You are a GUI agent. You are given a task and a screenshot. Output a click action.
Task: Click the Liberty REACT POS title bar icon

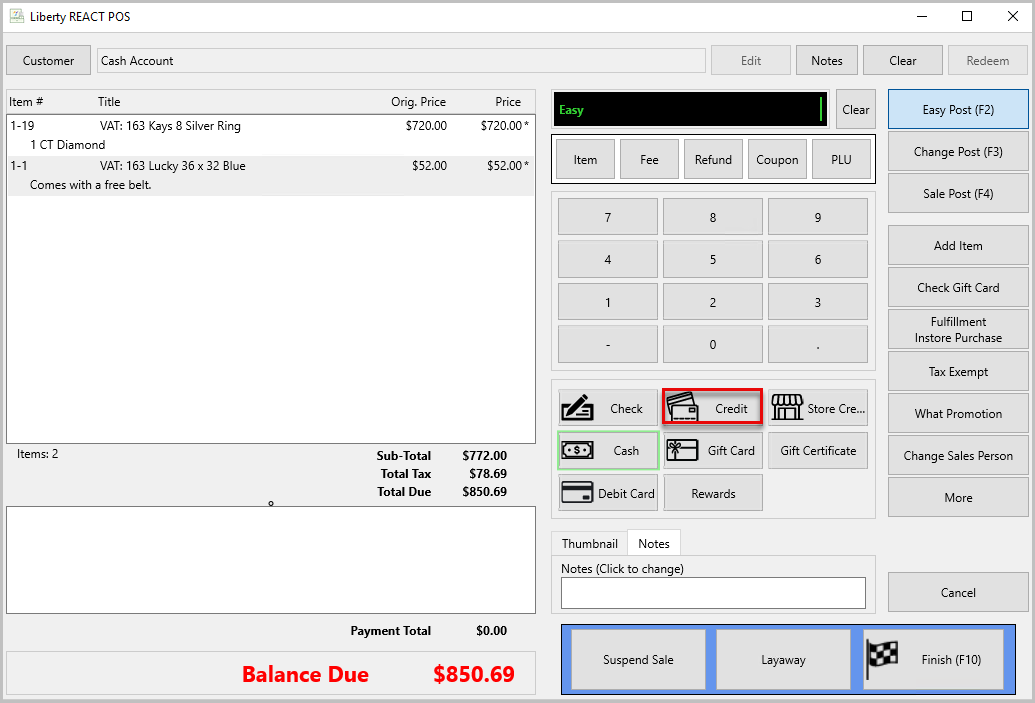coord(17,16)
